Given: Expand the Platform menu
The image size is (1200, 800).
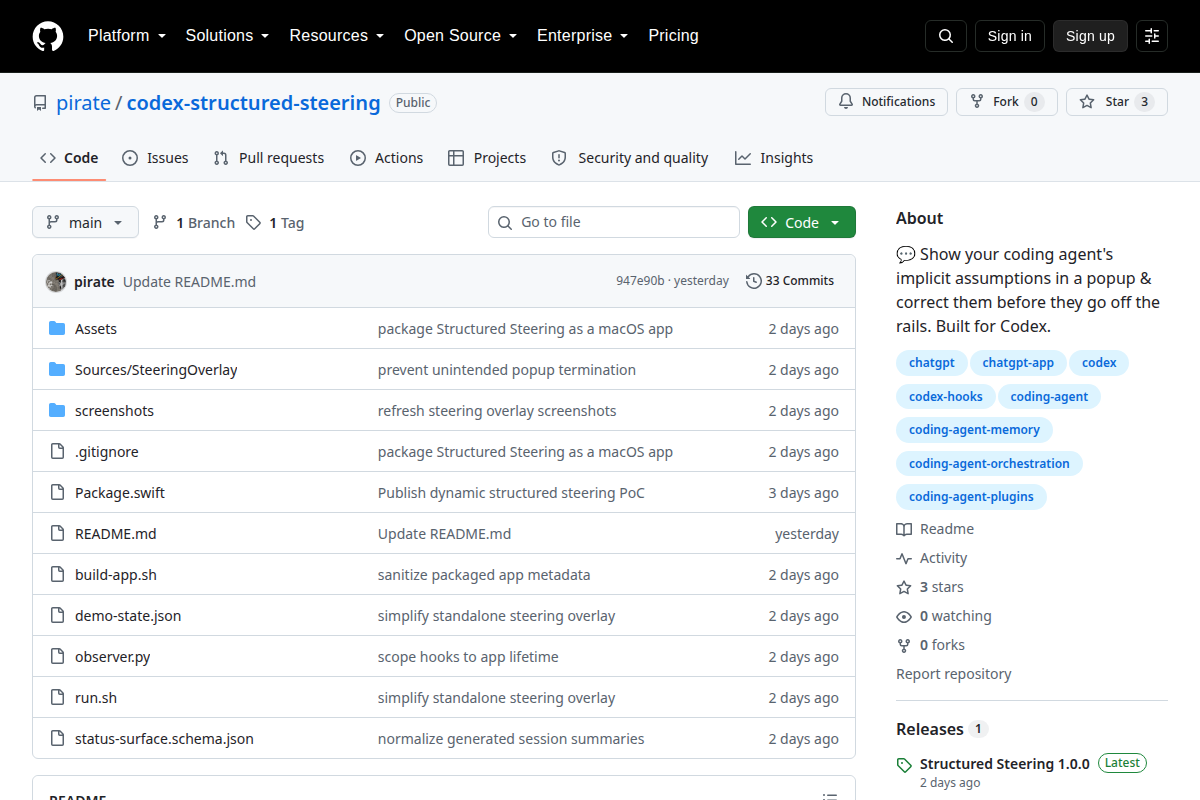Looking at the screenshot, I should (x=127, y=36).
